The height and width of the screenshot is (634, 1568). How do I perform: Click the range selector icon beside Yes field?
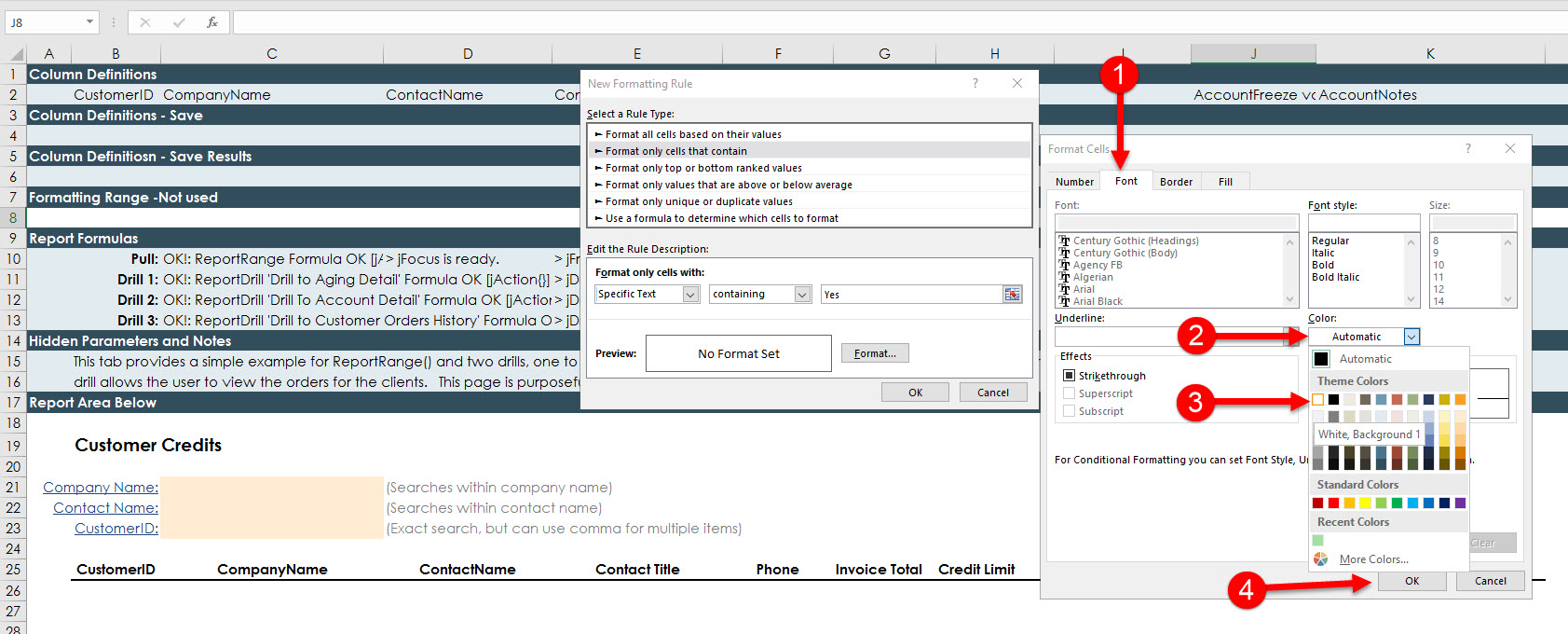tap(1012, 295)
